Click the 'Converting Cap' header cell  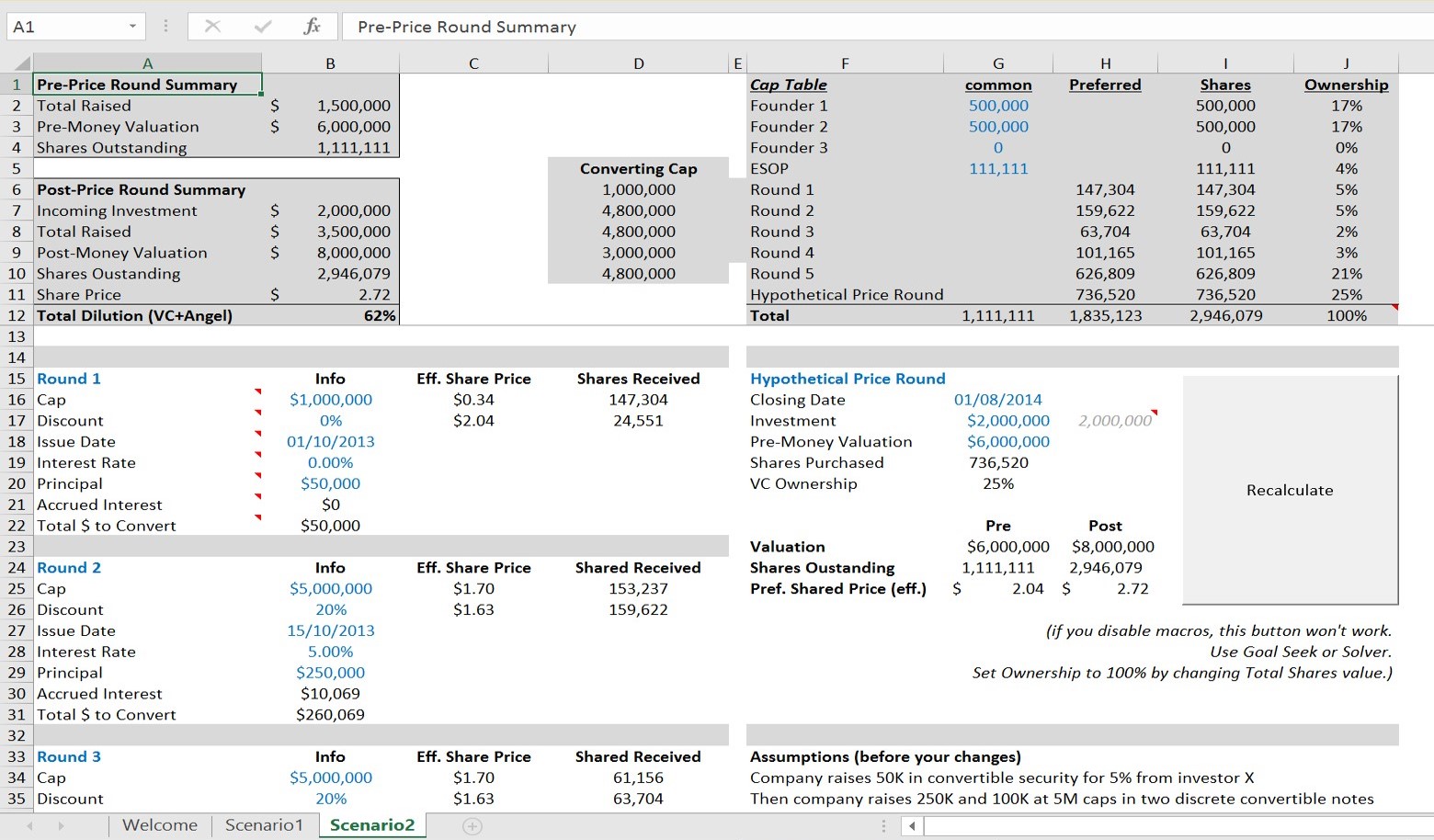click(x=639, y=168)
